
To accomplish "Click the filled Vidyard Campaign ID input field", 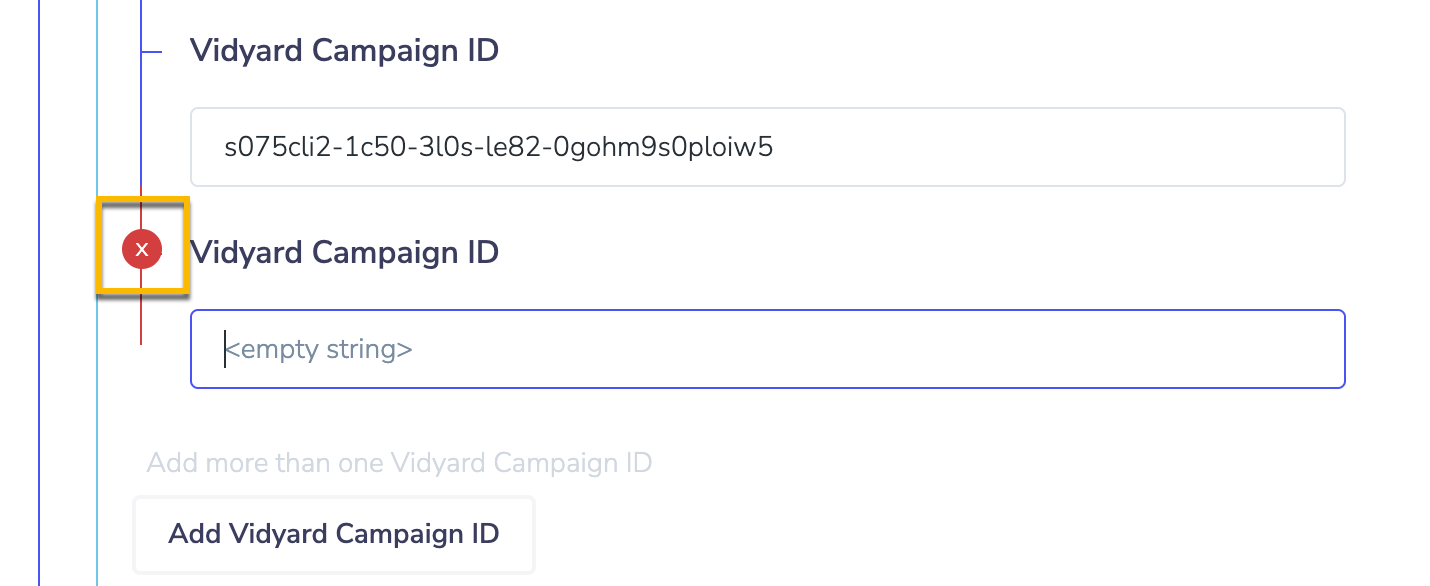I will point(767,147).
